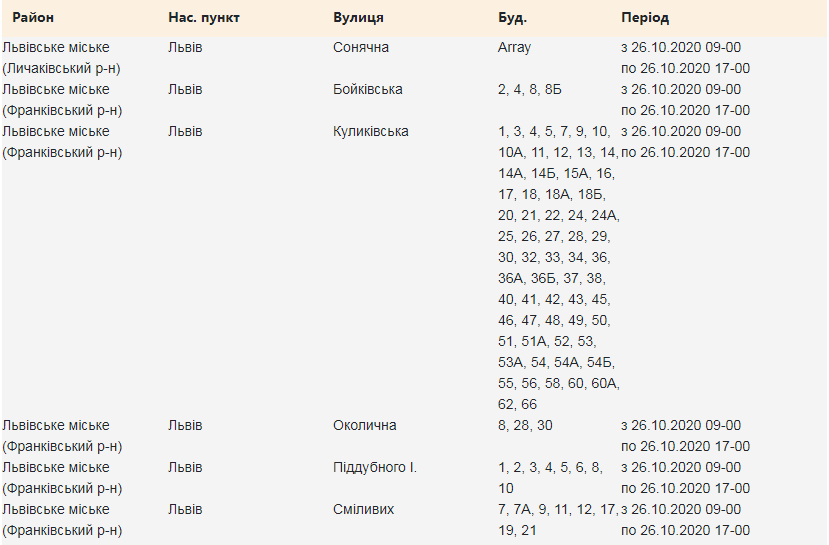Click the long house list for Куликівська

pyautogui.click(x=557, y=268)
